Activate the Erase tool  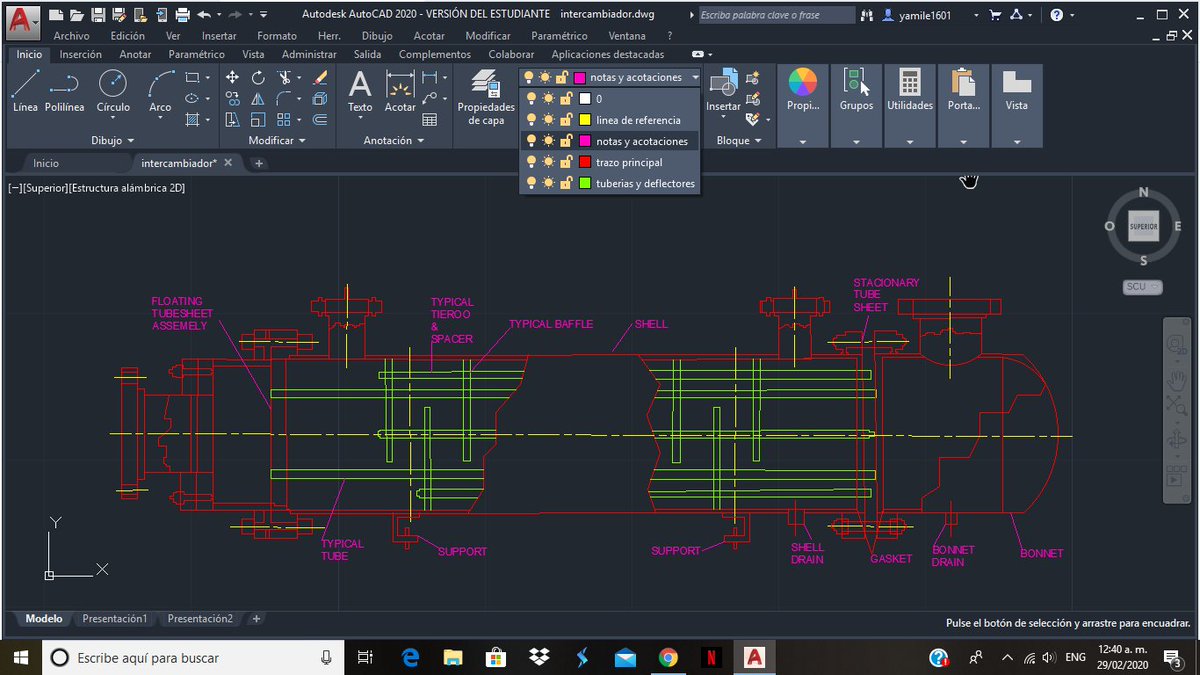[320, 77]
